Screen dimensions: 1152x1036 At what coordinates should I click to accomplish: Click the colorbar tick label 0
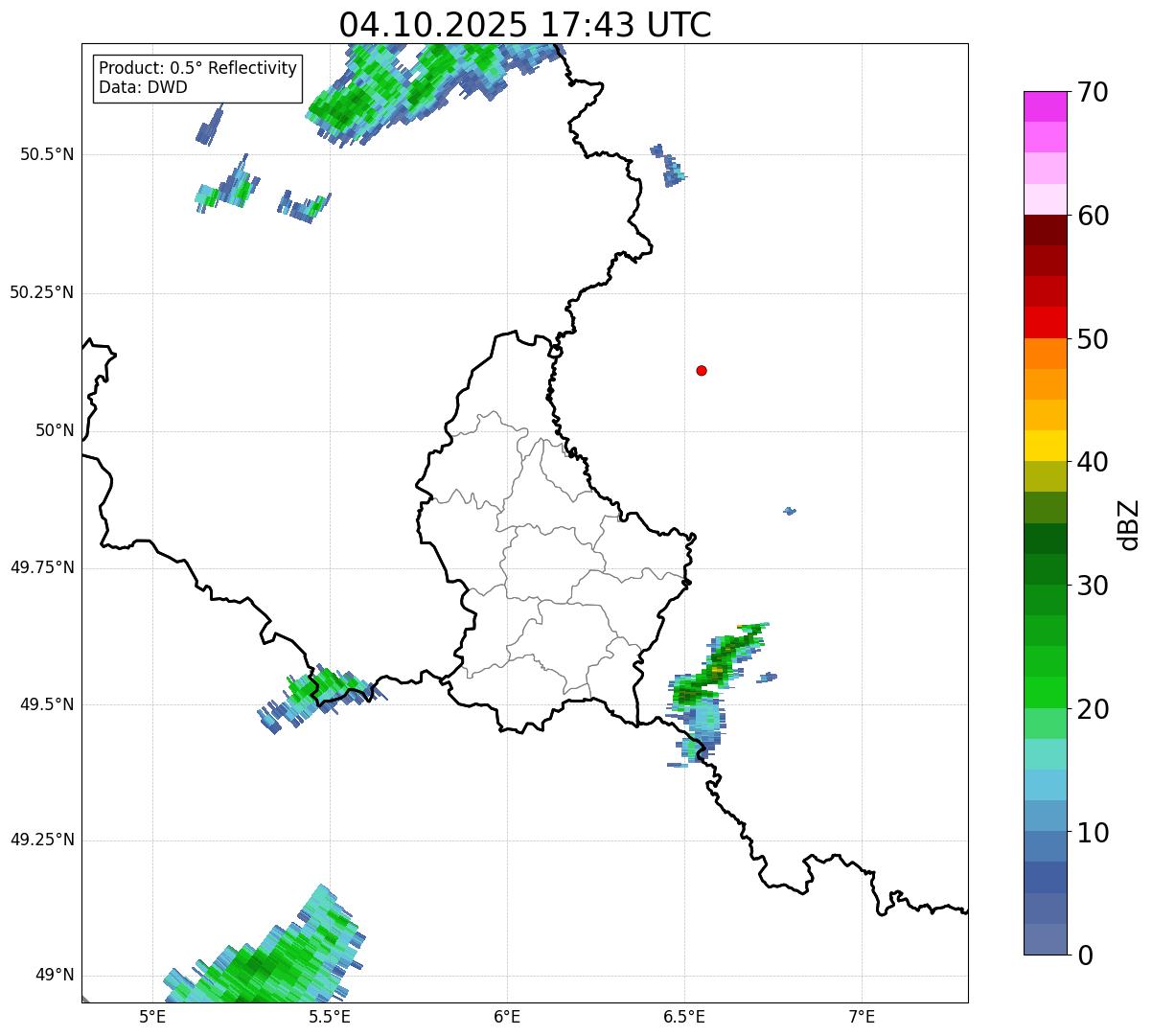coord(1085,955)
